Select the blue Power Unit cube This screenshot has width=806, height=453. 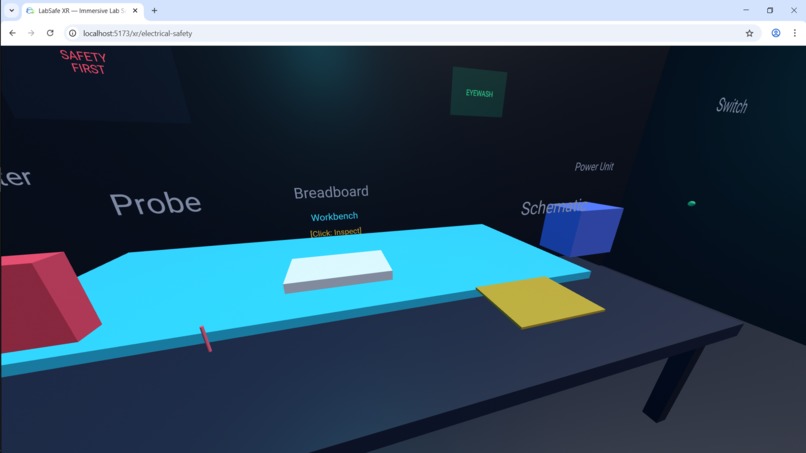coord(581,228)
